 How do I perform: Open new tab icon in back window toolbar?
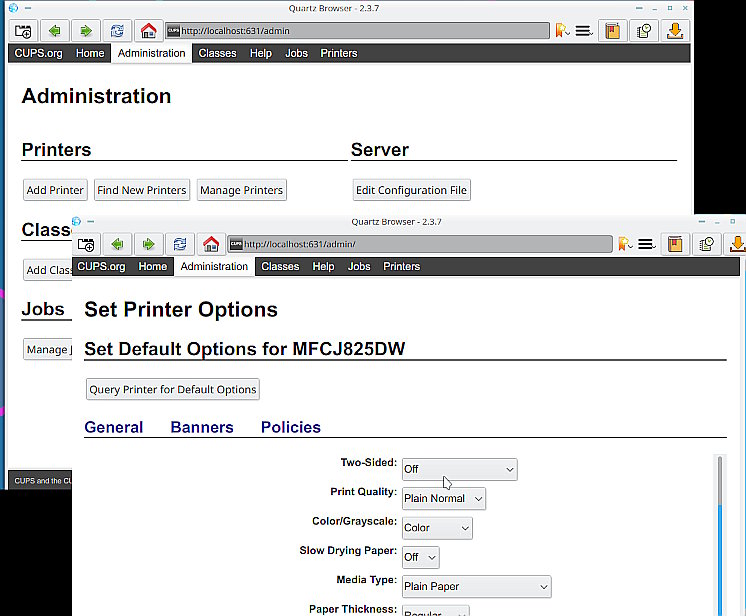[x=23, y=31]
